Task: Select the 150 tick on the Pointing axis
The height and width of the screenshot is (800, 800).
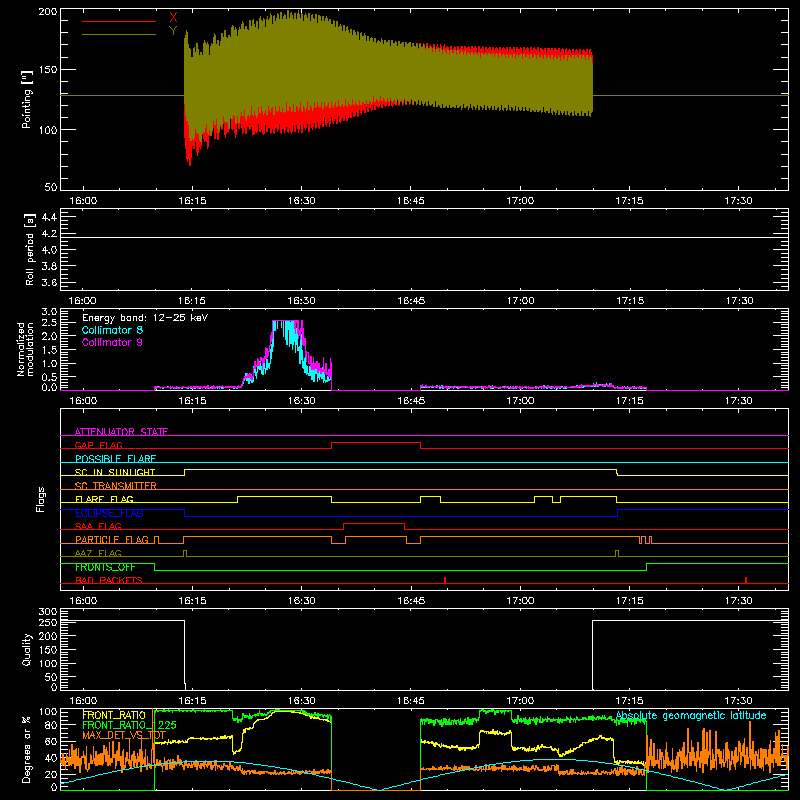Action: click(x=47, y=70)
